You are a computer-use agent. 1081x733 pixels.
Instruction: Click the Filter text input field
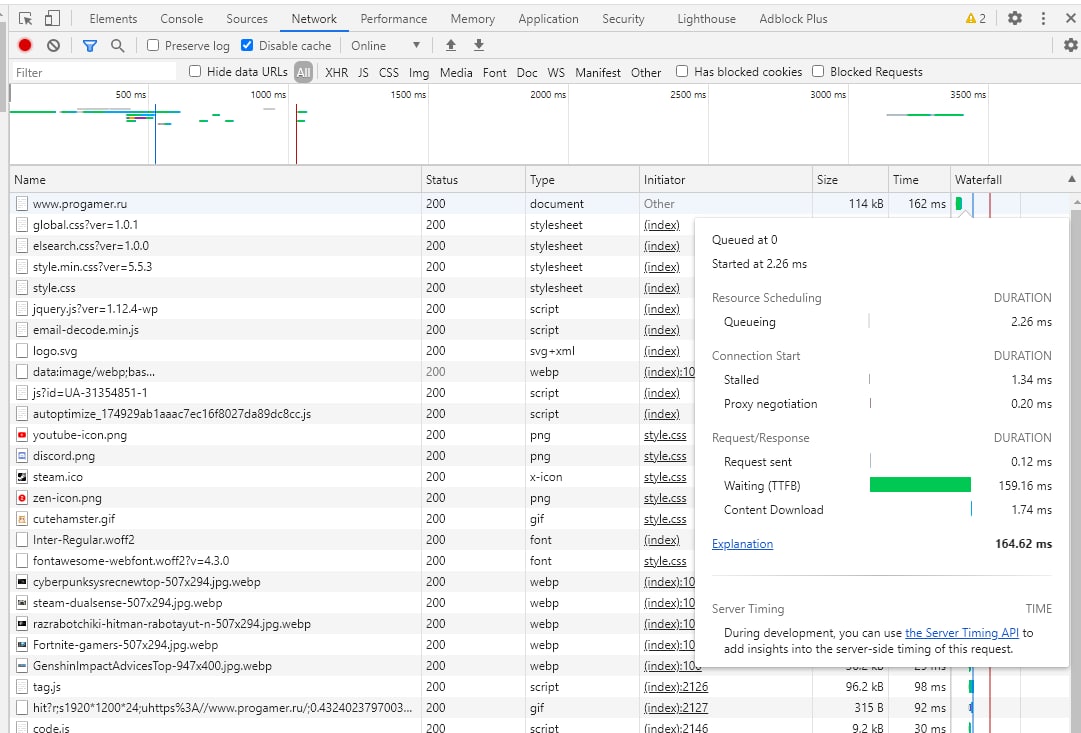[93, 72]
